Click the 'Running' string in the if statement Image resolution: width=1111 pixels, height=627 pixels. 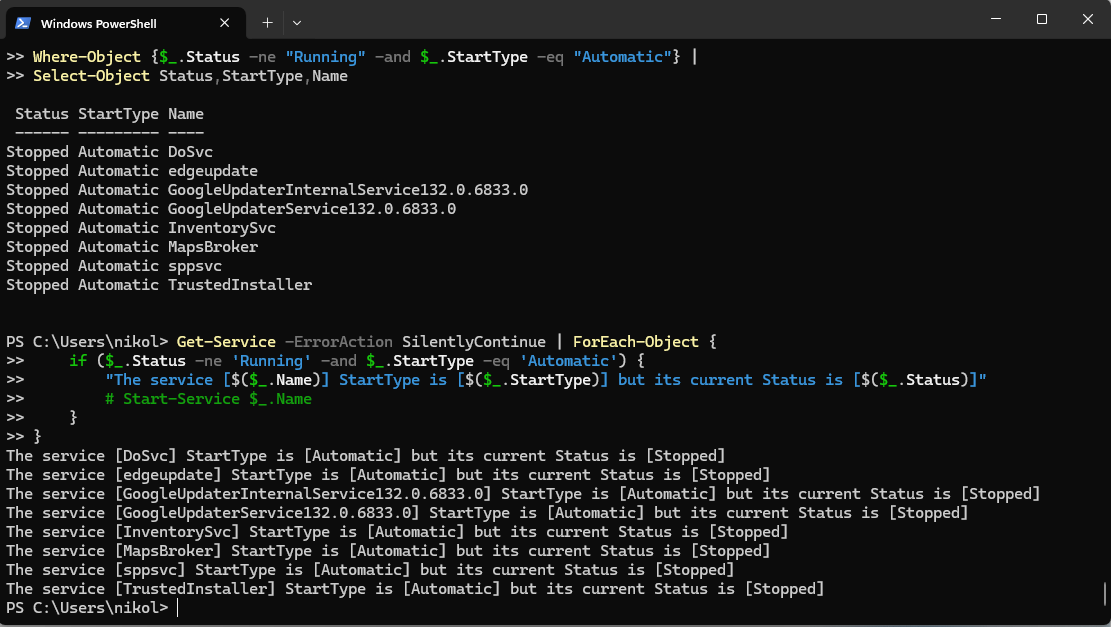pyautogui.click(x=271, y=361)
